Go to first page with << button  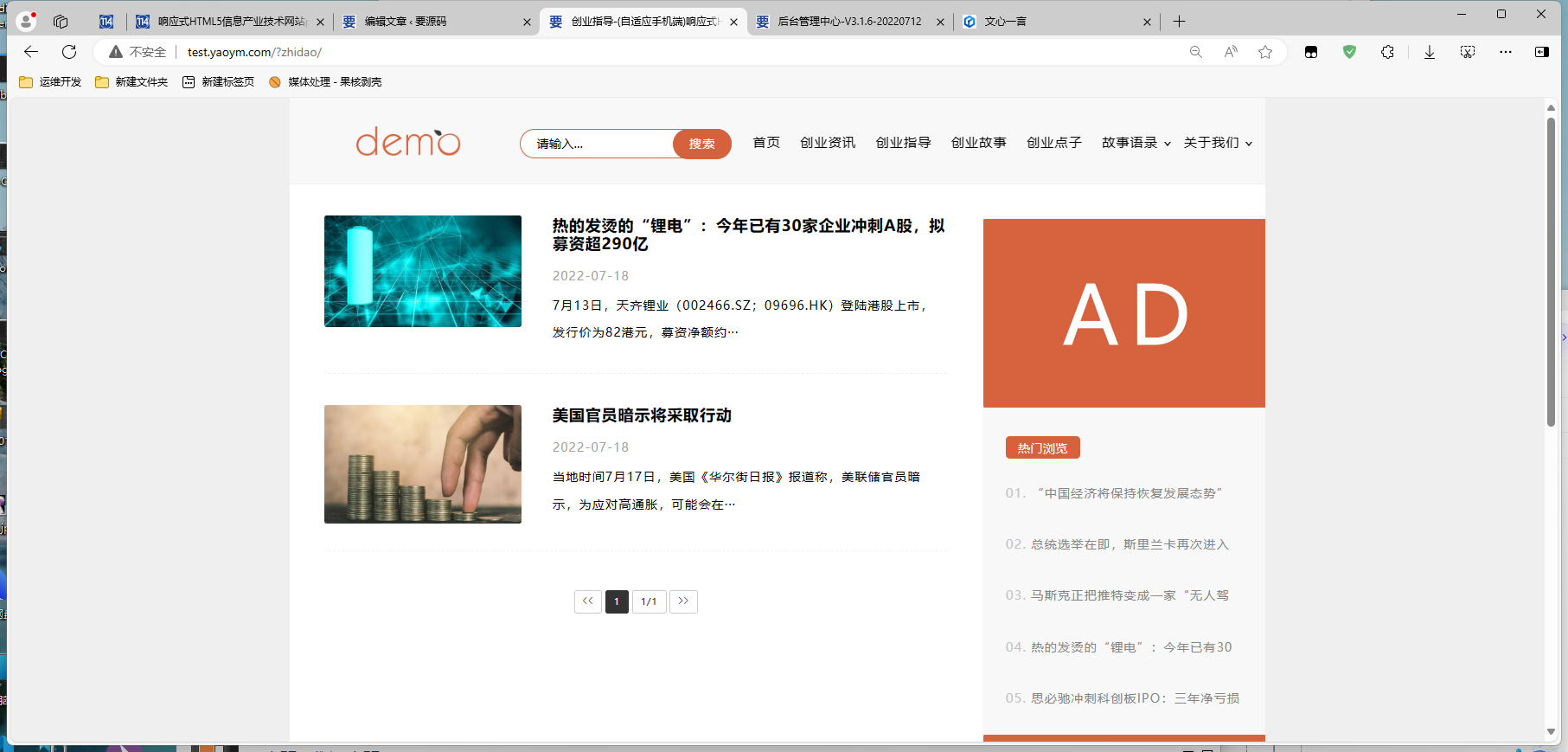pyautogui.click(x=588, y=601)
